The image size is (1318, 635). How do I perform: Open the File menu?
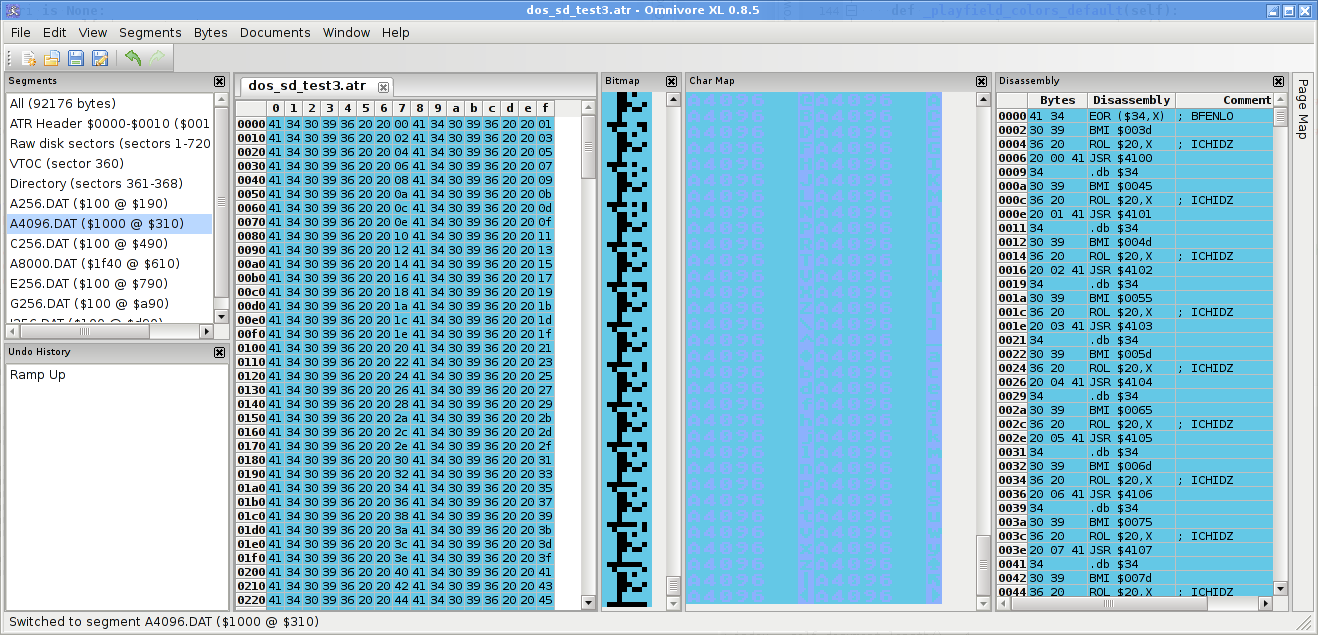(20, 32)
